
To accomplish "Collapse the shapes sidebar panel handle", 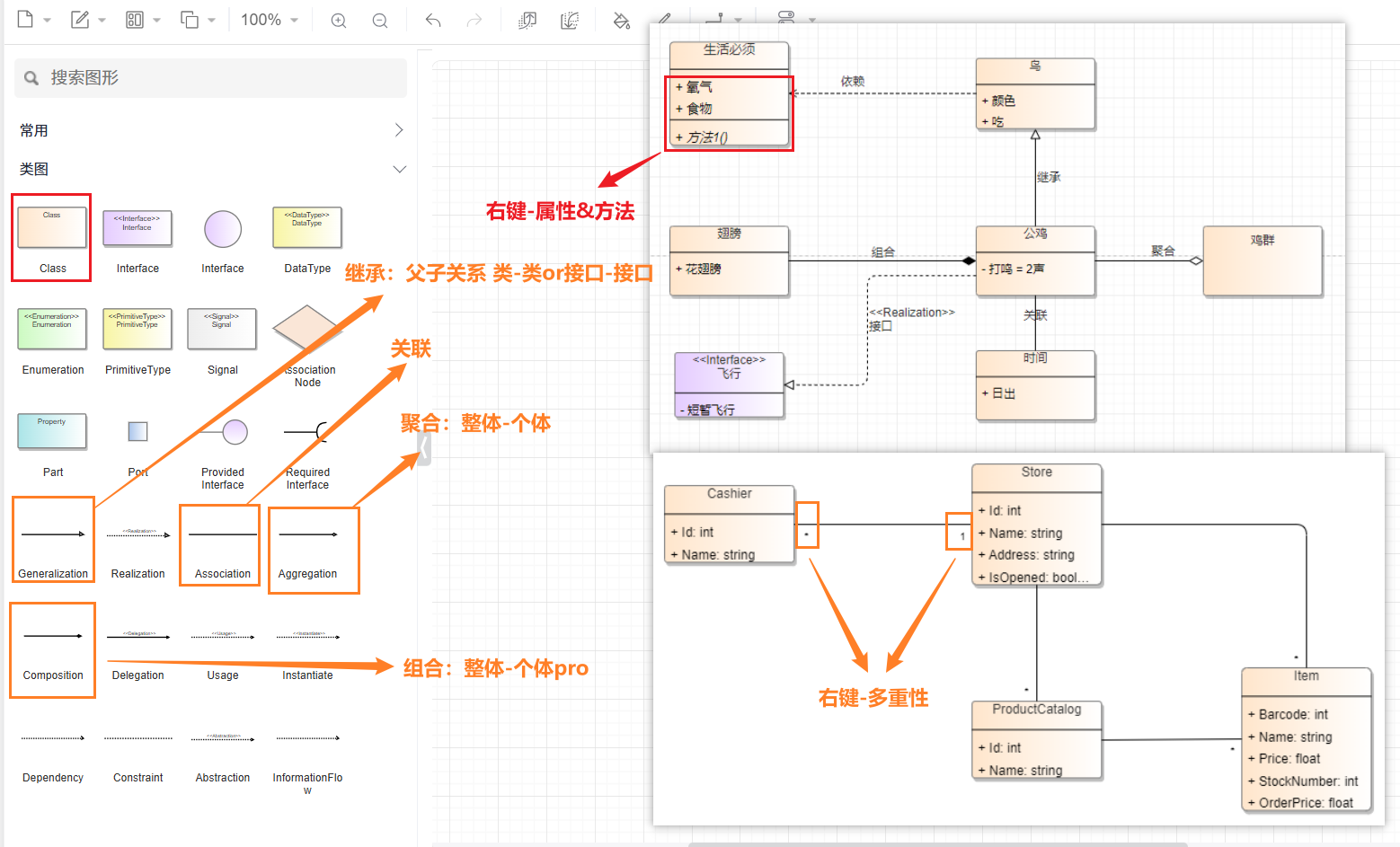I will coord(424,447).
